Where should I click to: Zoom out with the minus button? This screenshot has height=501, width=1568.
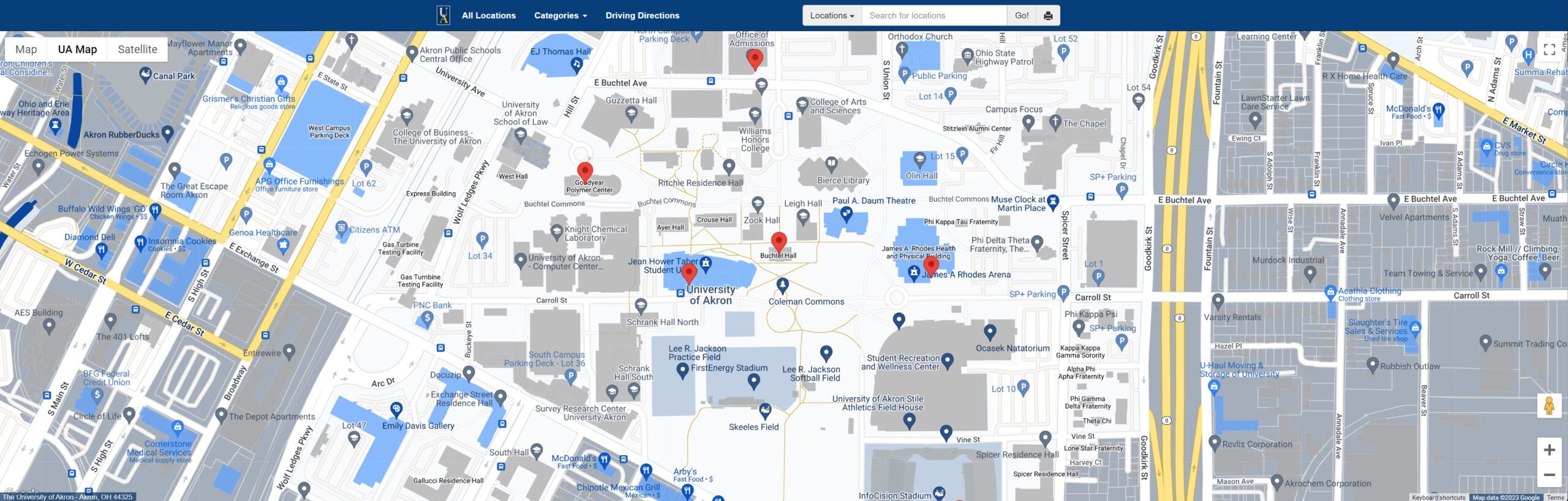tap(1549, 475)
